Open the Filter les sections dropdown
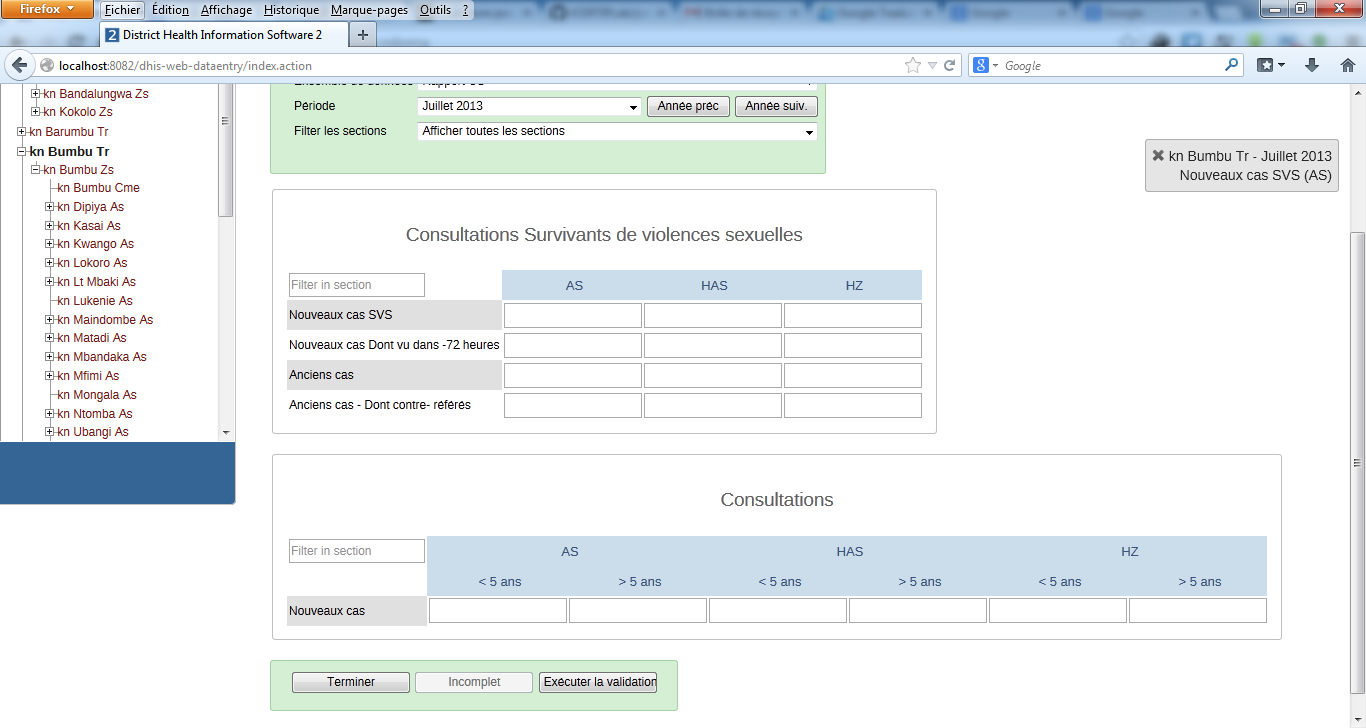The height and width of the screenshot is (728, 1366). point(617,132)
